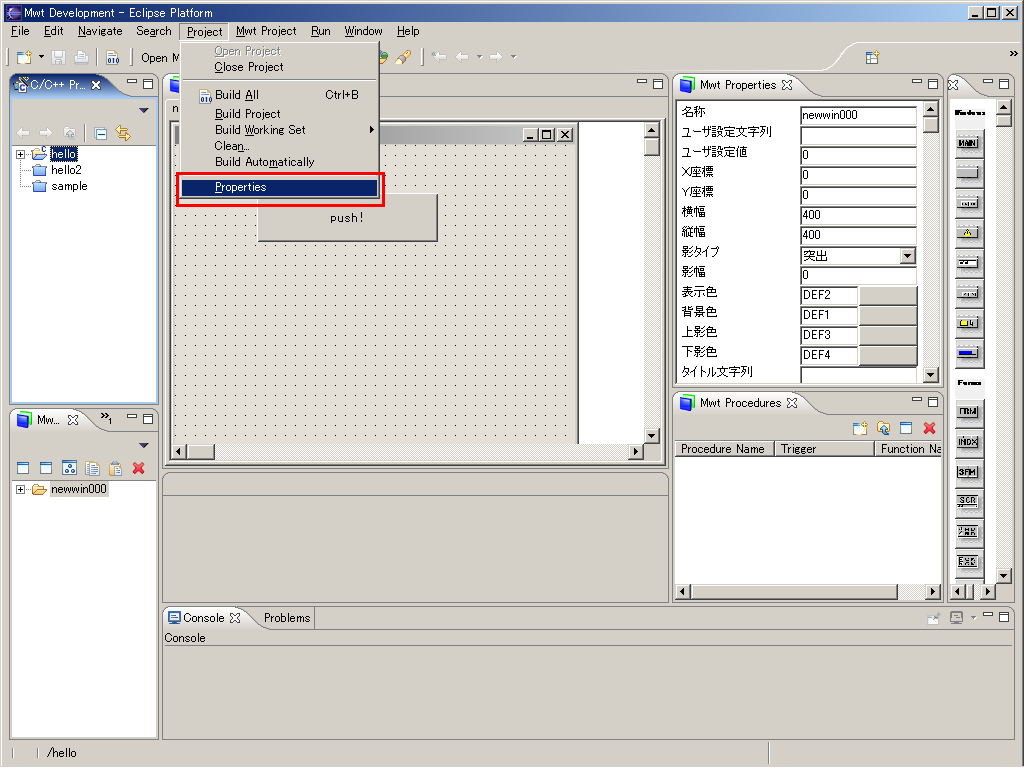The image size is (1024, 768).
Task: Choose Properties in Project menu
Action: (279, 187)
